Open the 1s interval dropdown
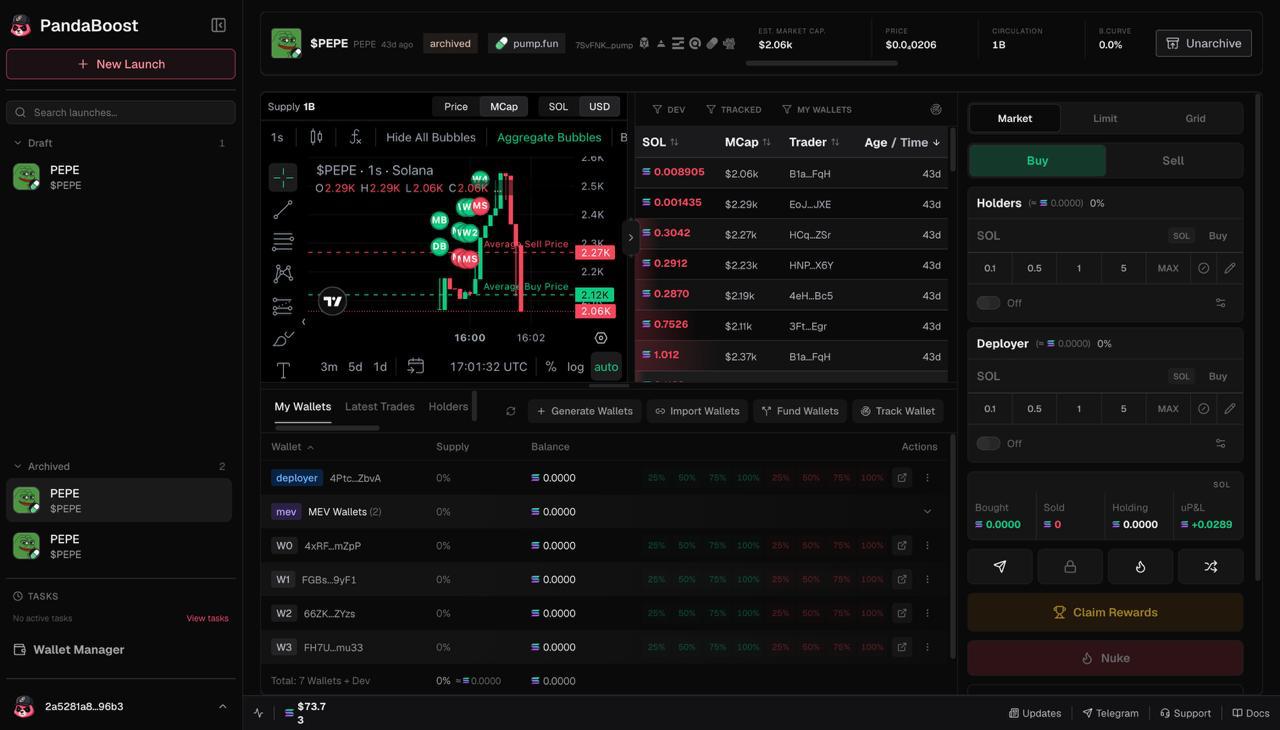The height and width of the screenshot is (730, 1280). tap(277, 137)
